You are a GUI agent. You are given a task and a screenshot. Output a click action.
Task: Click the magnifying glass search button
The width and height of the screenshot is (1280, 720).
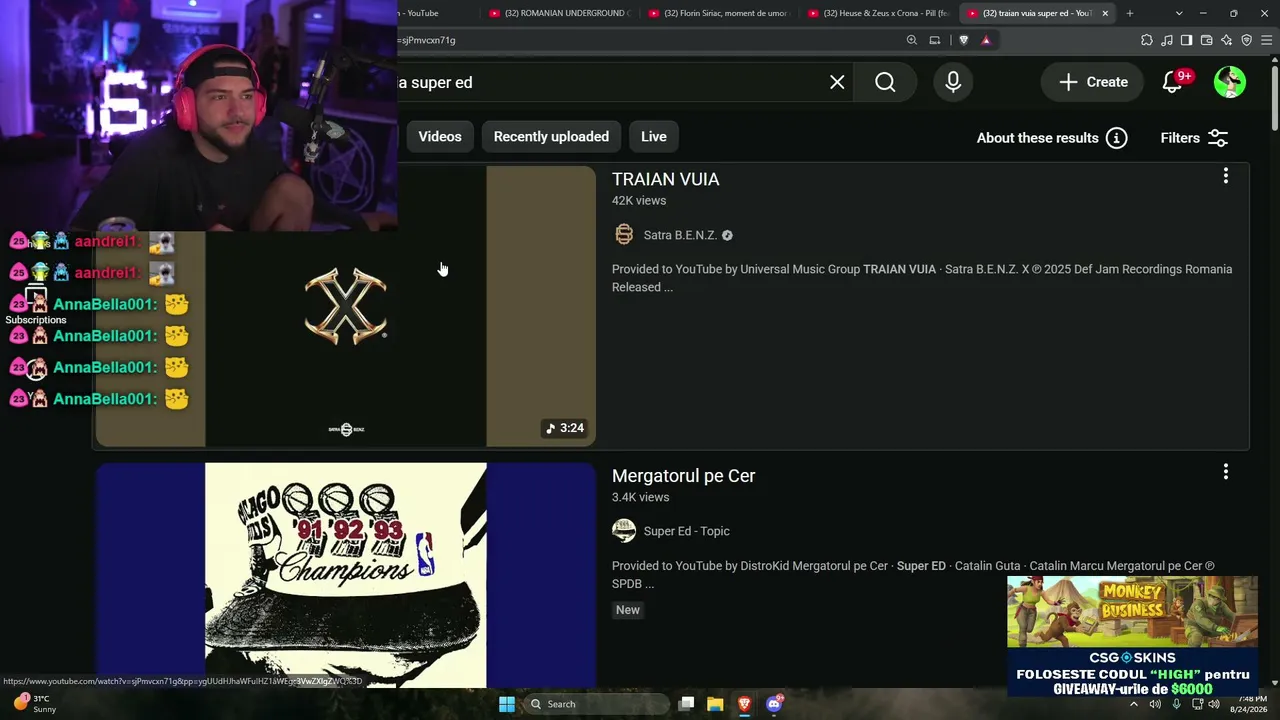tap(885, 82)
